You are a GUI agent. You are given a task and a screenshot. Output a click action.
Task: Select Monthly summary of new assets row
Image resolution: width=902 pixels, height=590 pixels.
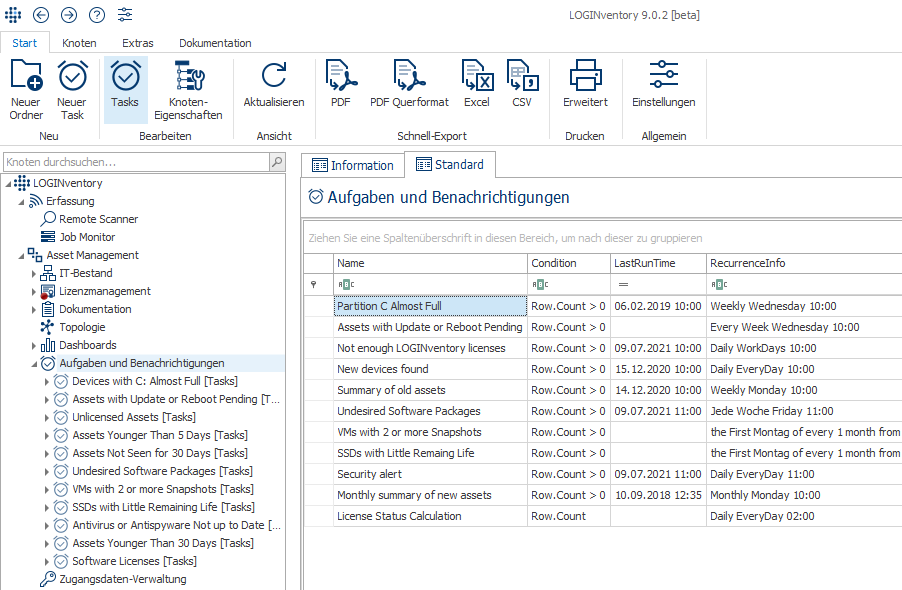point(603,495)
